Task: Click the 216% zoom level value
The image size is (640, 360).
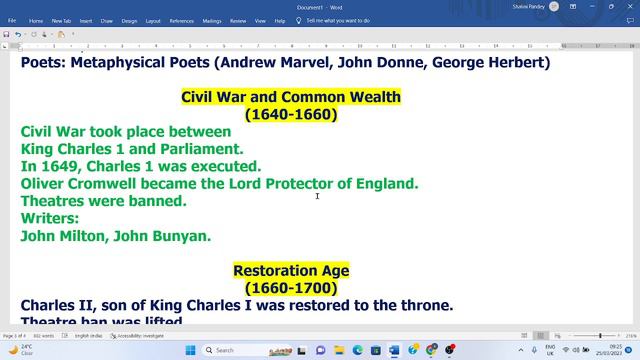Action: click(631, 336)
